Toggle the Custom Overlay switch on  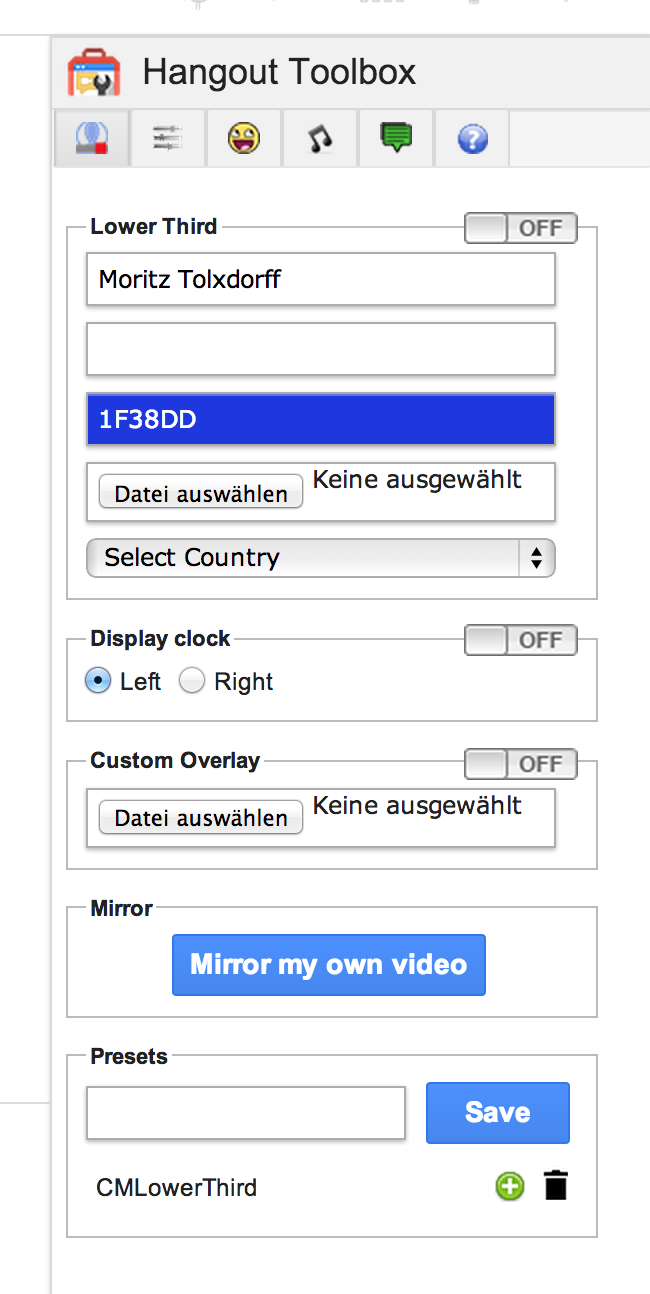click(521, 763)
